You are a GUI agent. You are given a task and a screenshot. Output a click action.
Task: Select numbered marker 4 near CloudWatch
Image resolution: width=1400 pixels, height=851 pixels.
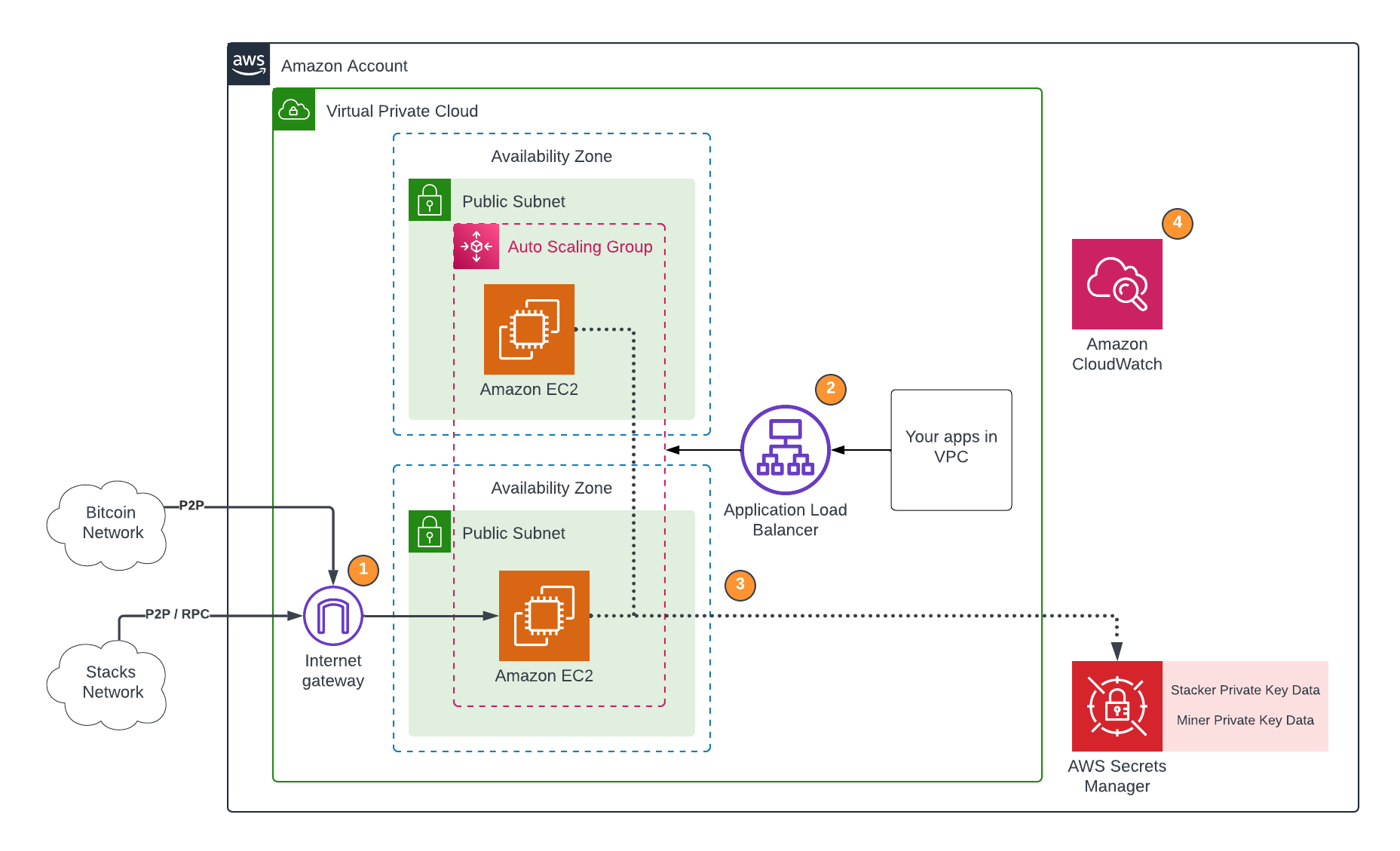pyautogui.click(x=1177, y=222)
